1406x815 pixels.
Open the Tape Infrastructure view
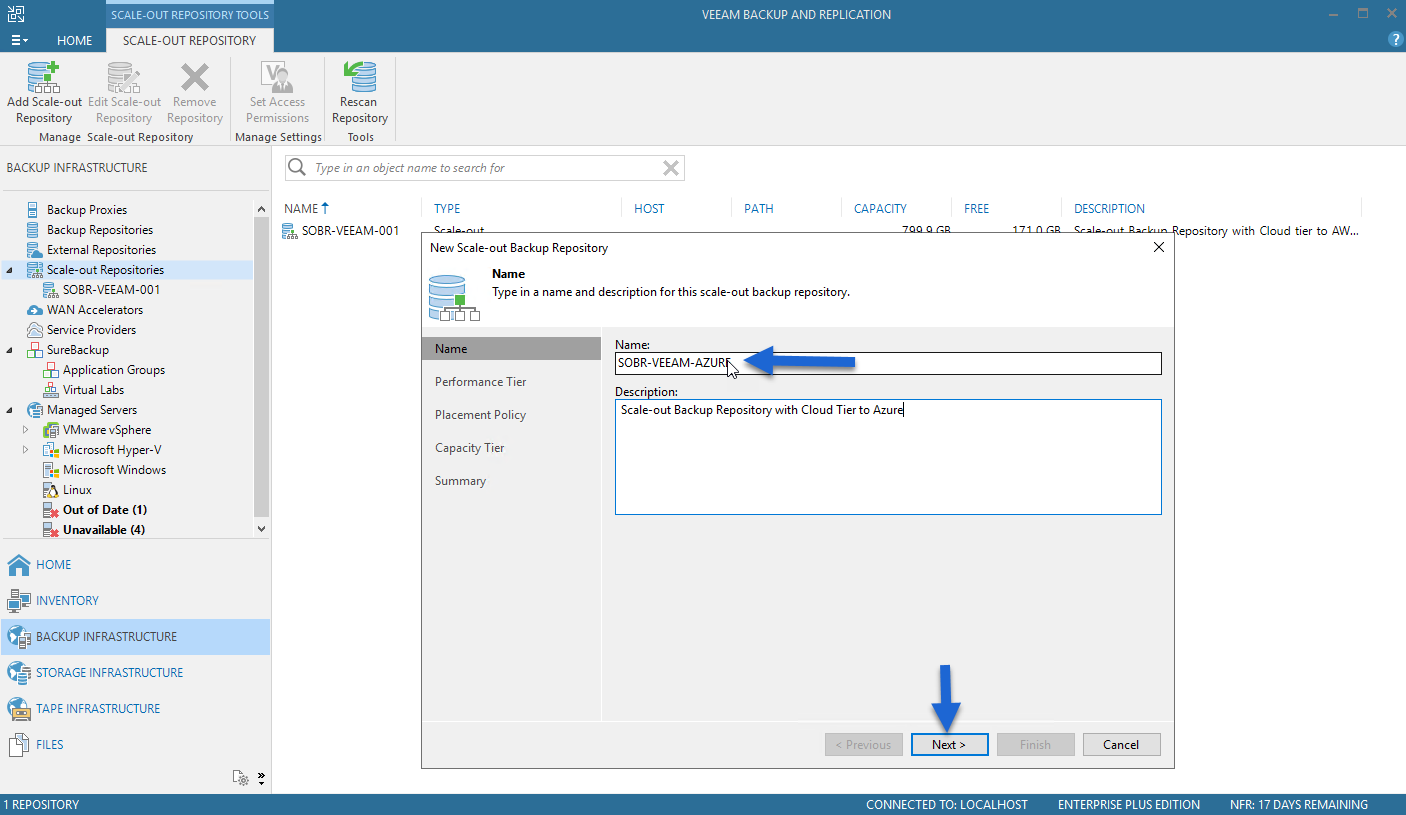[98, 708]
